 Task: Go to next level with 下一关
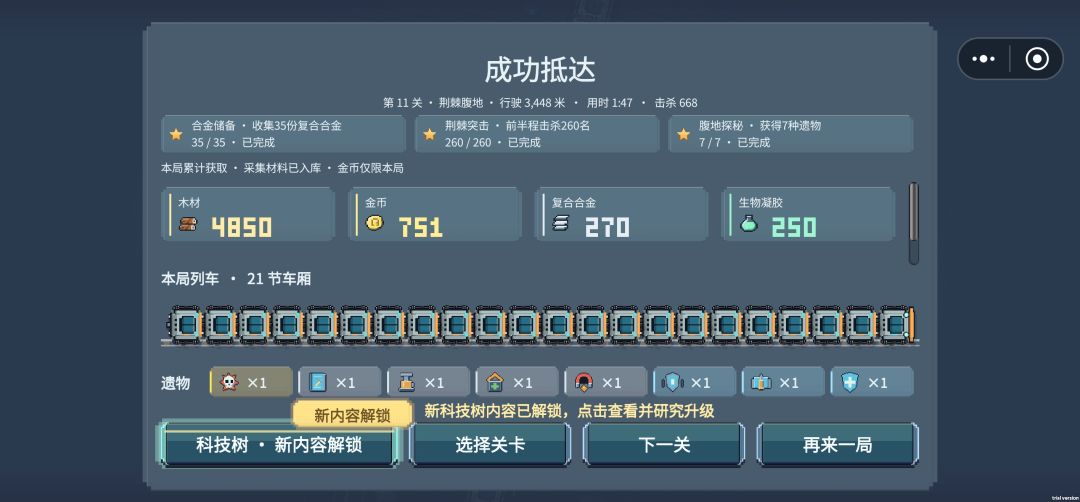click(x=664, y=445)
